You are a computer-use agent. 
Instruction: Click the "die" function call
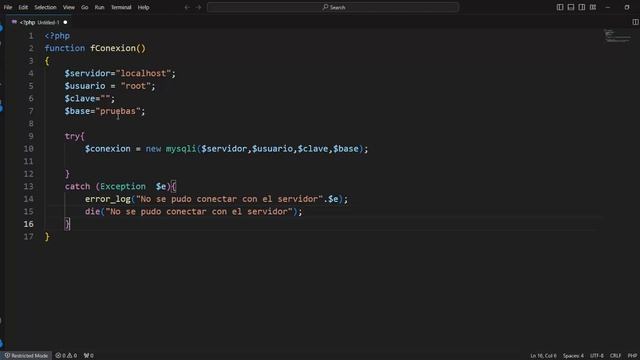point(93,212)
